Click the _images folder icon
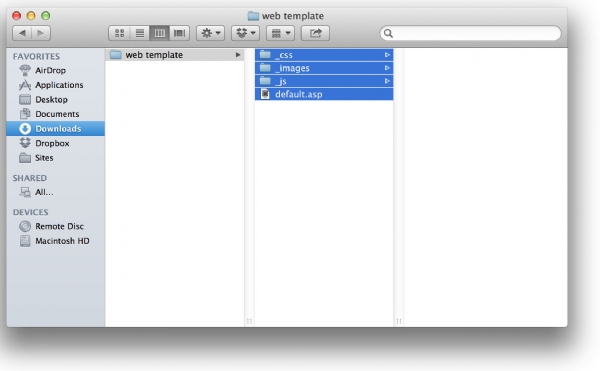The width and height of the screenshot is (600, 371). point(265,68)
